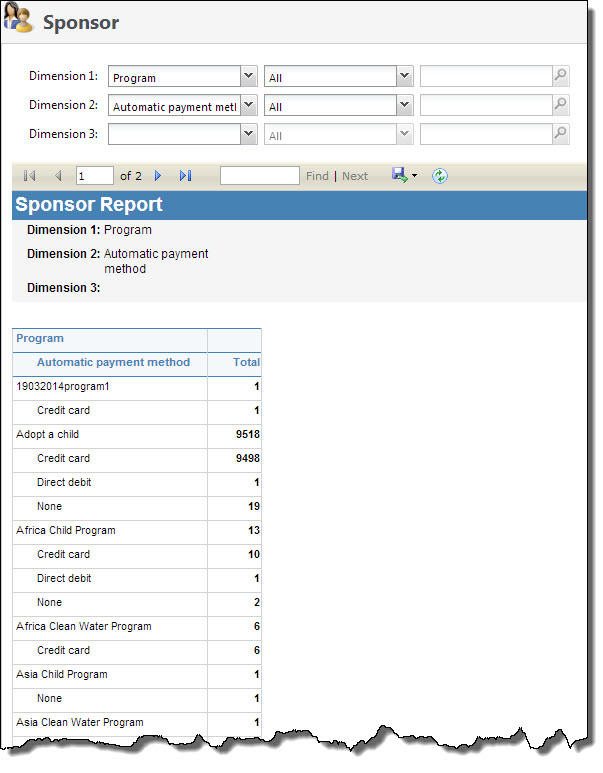Open Dimension 1 All filter dropdown
This screenshot has width=603, height=773.
tap(404, 76)
